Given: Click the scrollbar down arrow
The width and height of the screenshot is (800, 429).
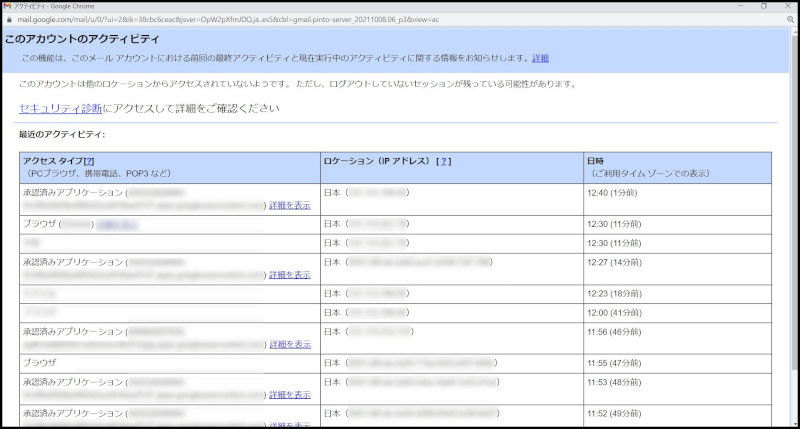Looking at the screenshot, I should (x=793, y=424).
